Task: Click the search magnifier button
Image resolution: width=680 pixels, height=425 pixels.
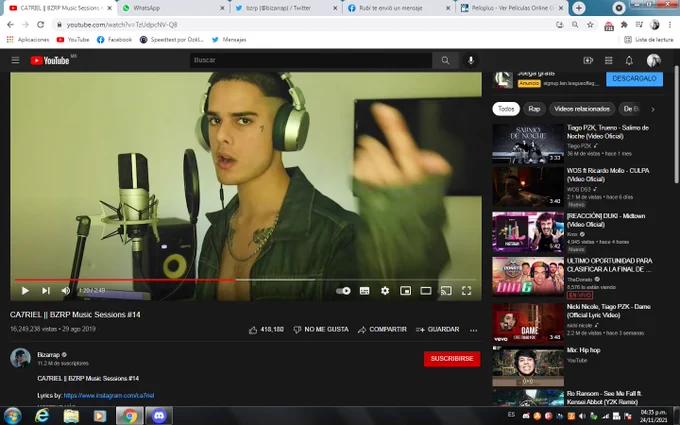Action: (445, 60)
